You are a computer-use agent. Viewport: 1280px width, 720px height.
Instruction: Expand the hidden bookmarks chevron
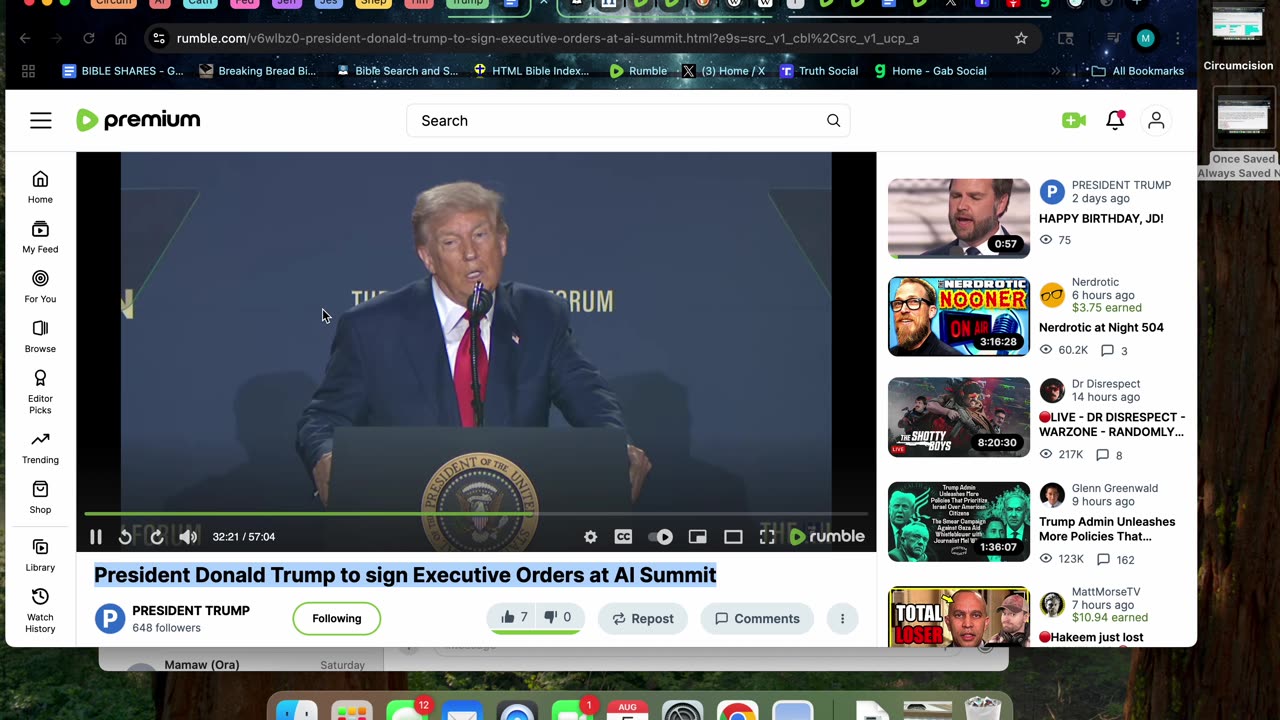pos(1055,71)
